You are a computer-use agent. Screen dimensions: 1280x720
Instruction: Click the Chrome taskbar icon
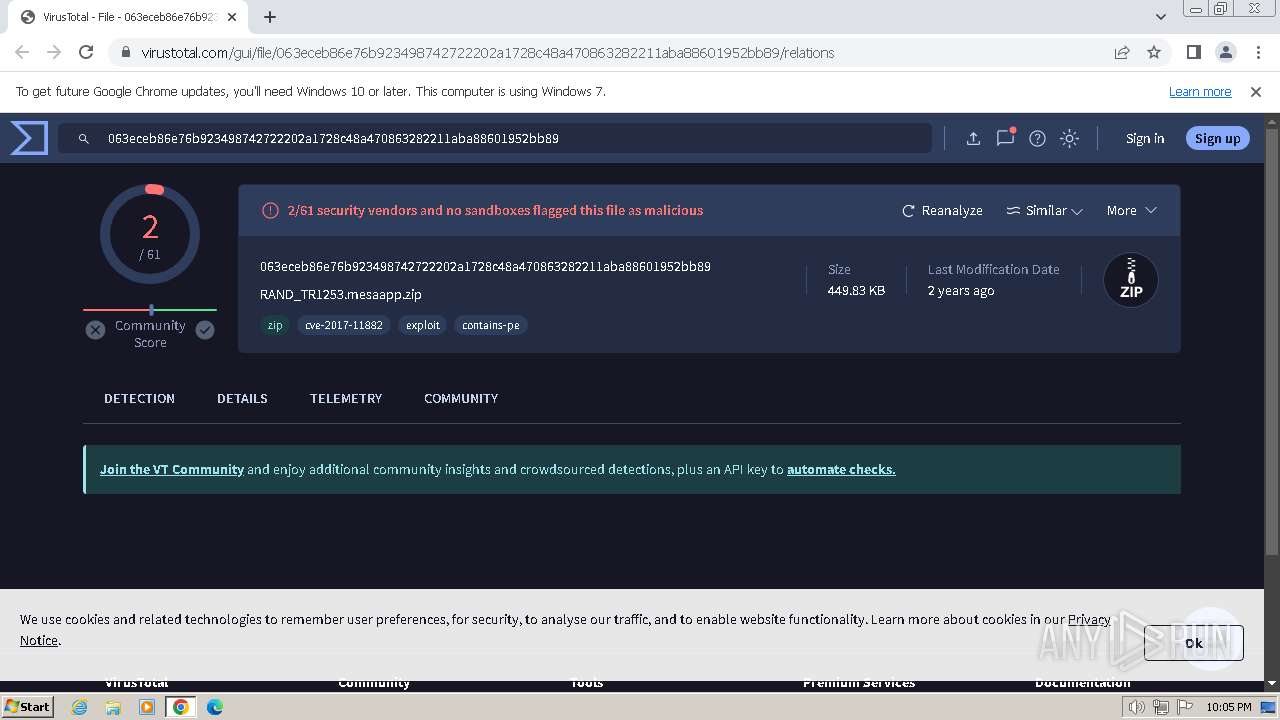point(181,707)
